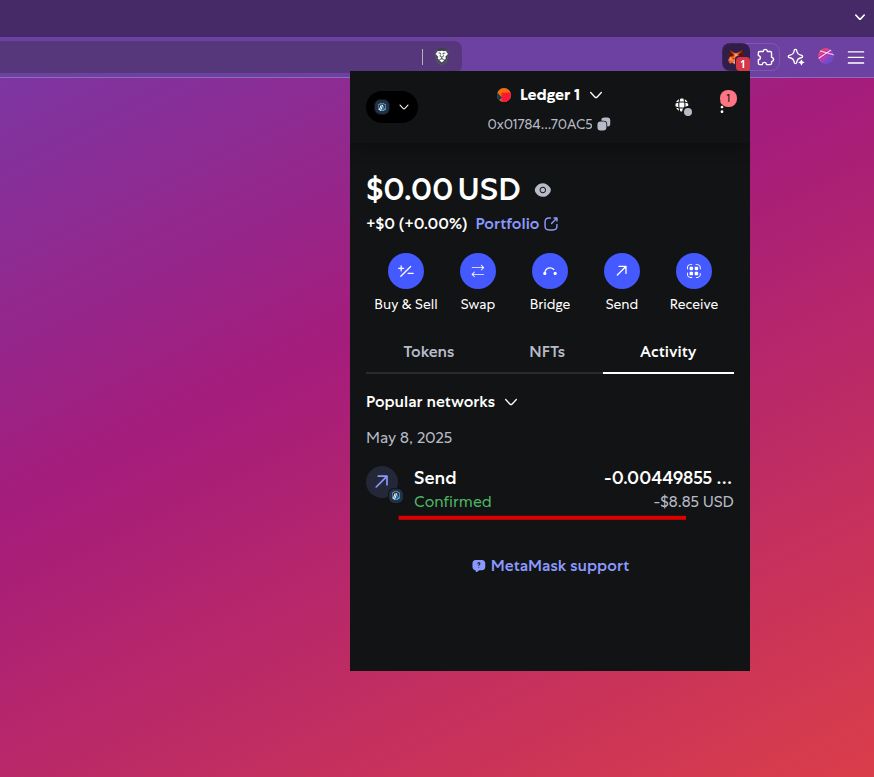This screenshot has height=777, width=874.
Task: Click the Confirmed status text
Action: pos(453,502)
